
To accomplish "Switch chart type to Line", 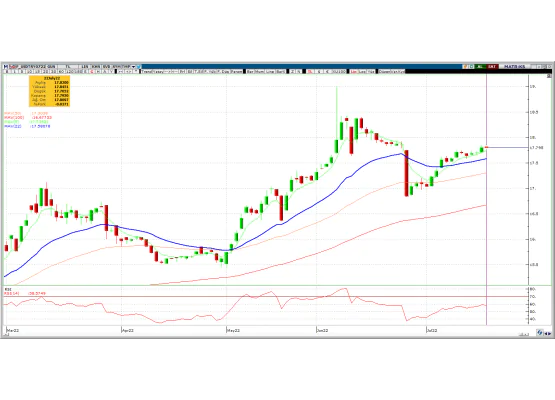I will point(270,71).
